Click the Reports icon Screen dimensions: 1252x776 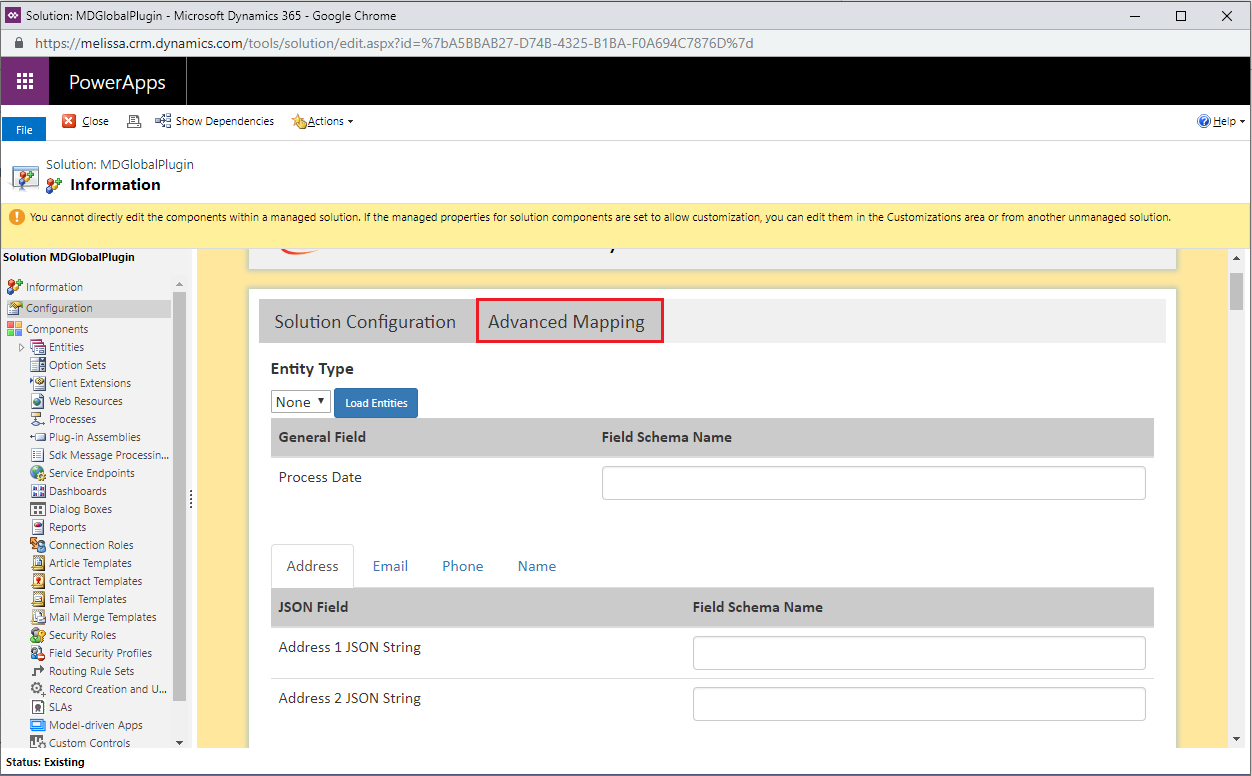pyautogui.click(x=38, y=527)
